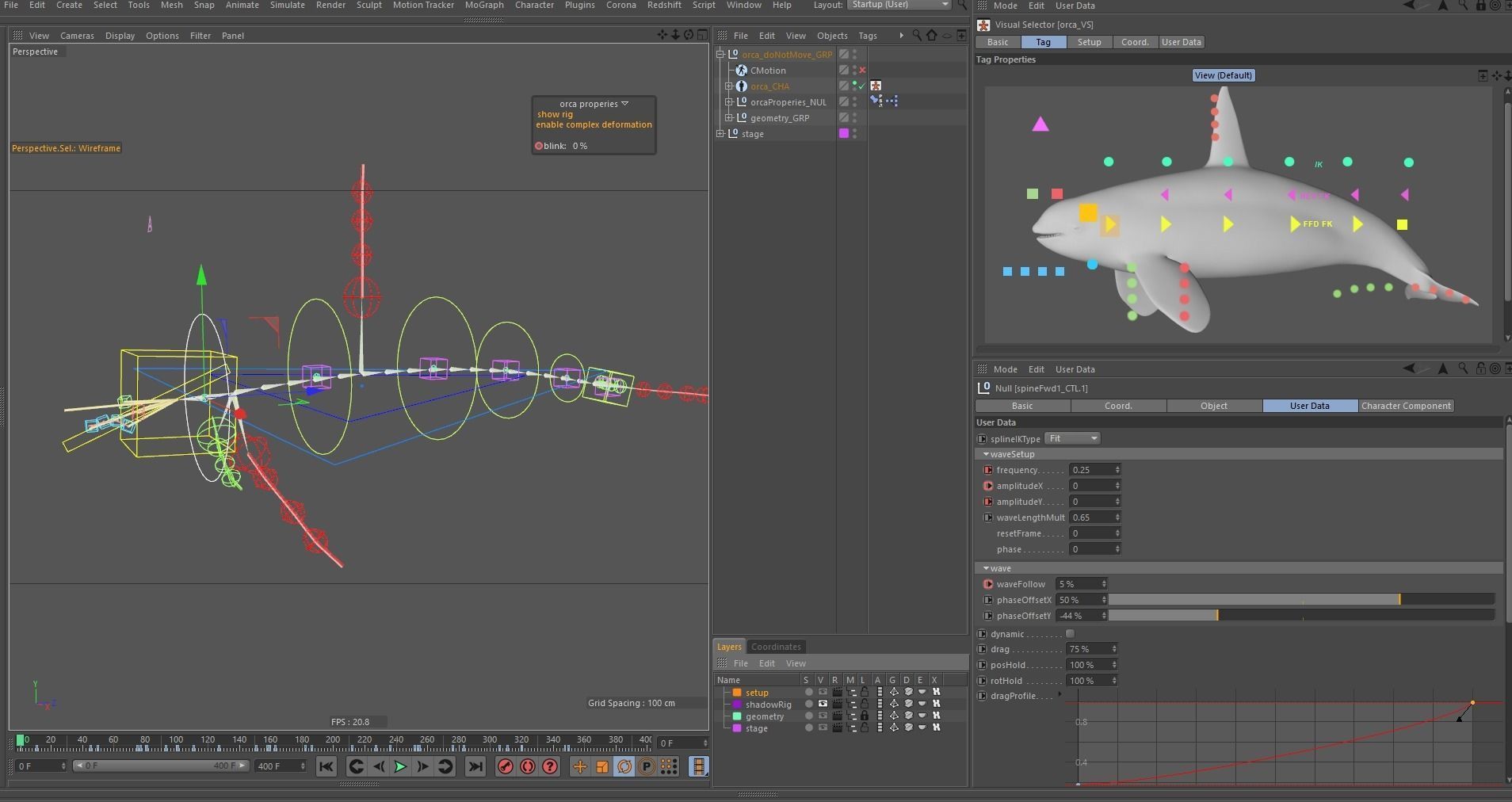1512x802 pixels.
Task: Click Visual Selector tag on orca_CHA
Action: (x=876, y=86)
